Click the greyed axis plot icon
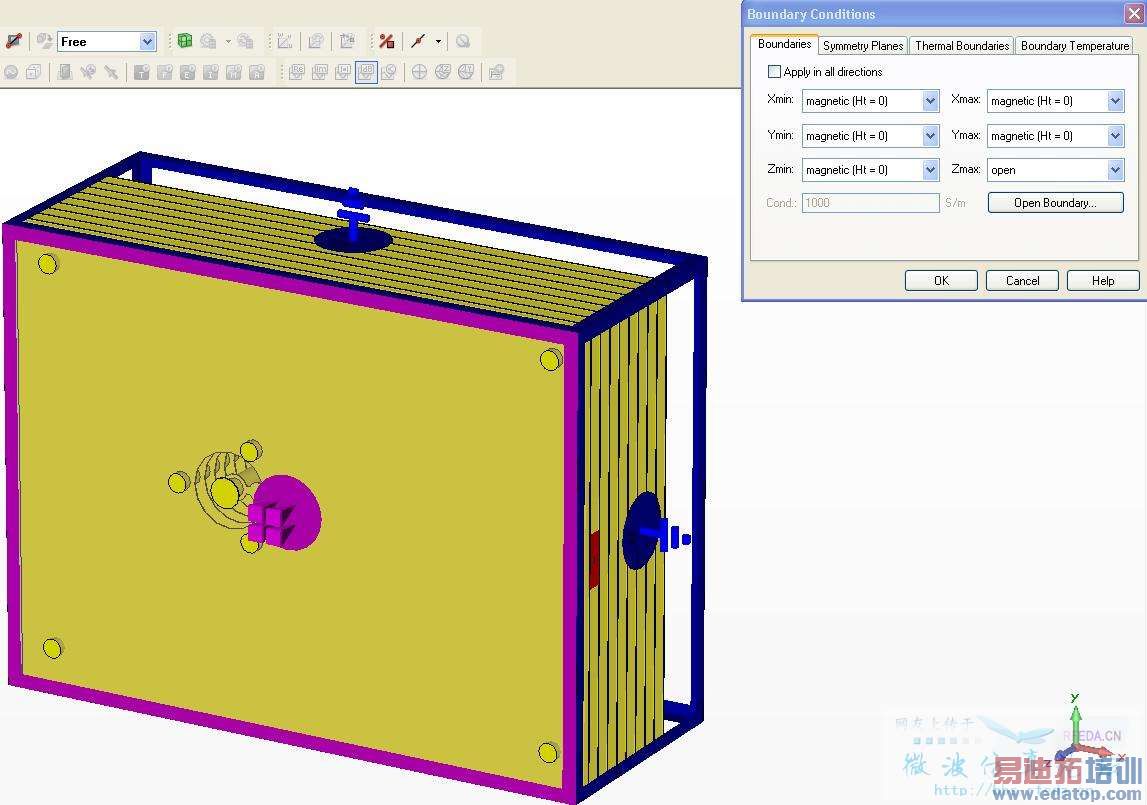This screenshot has width=1147, height=805. [285, 41]
